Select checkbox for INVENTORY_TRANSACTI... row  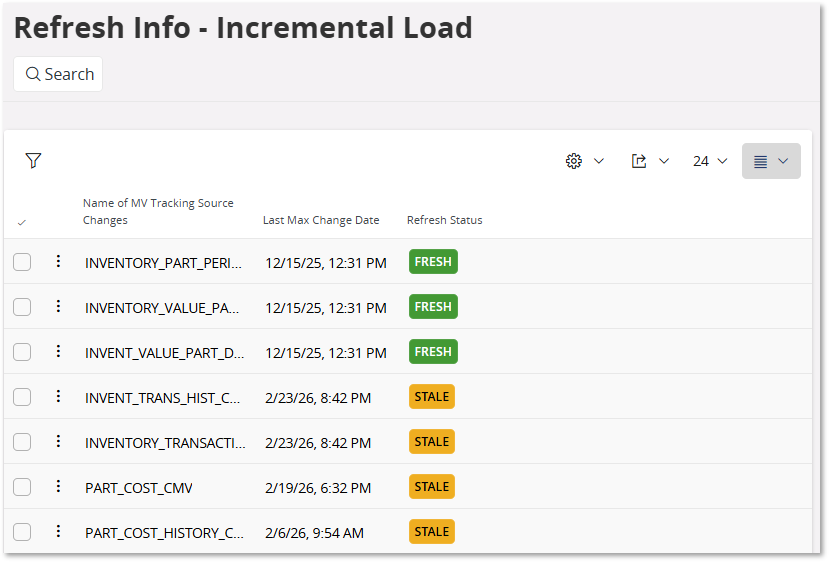click(22, 441)
